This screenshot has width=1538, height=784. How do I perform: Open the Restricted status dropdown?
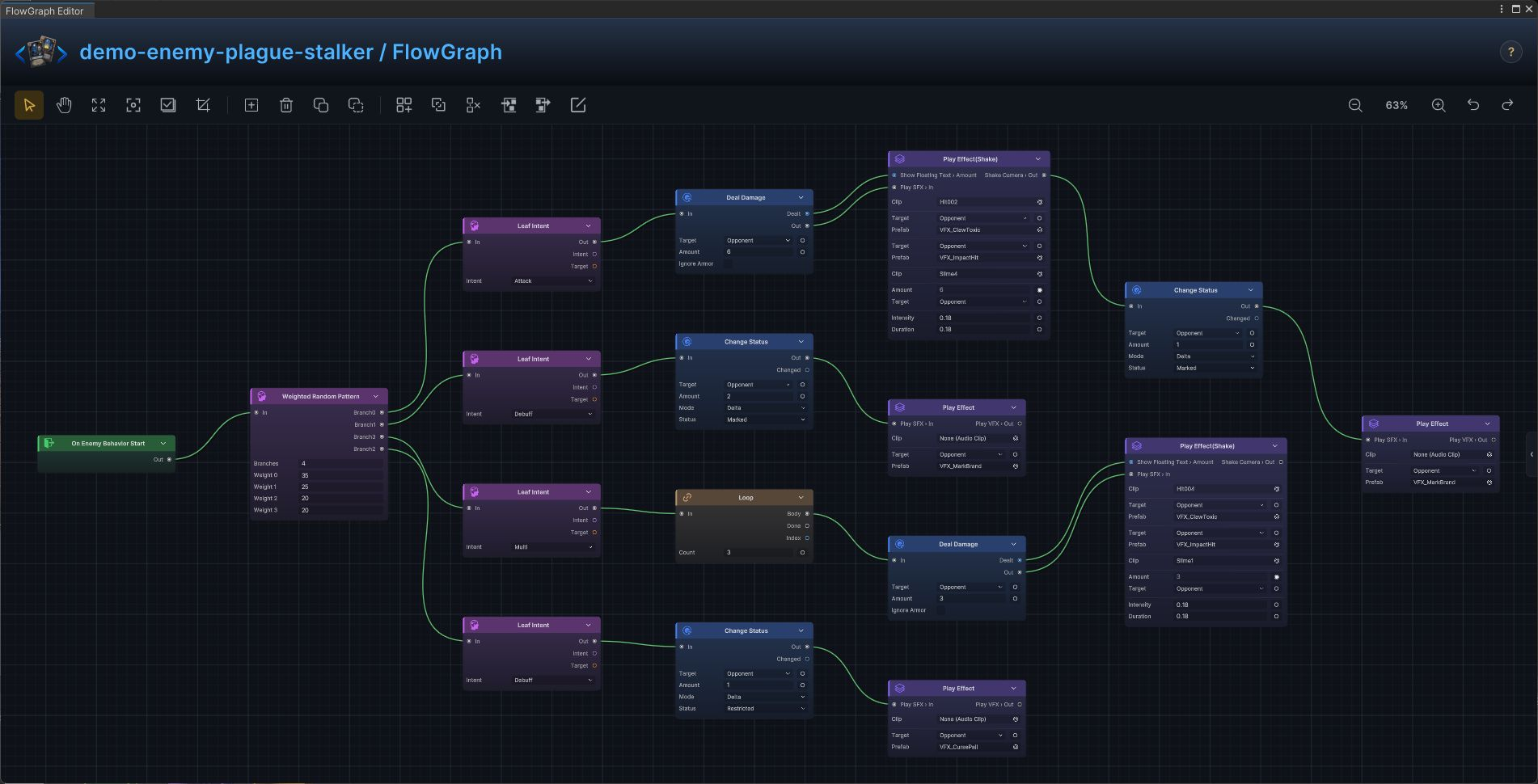[x=766, y=709]
